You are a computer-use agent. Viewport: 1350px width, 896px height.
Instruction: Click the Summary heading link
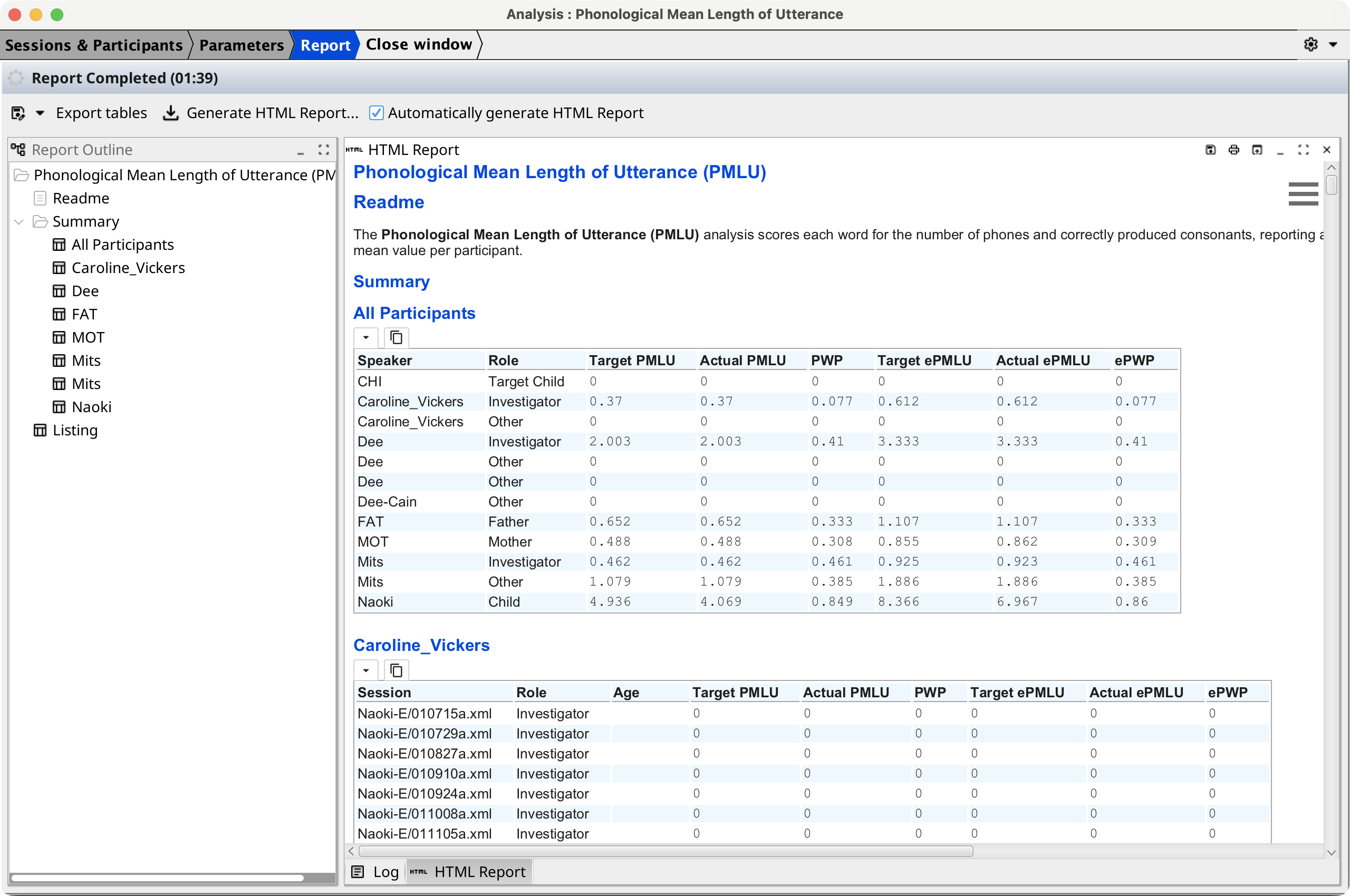coord(392,282)
